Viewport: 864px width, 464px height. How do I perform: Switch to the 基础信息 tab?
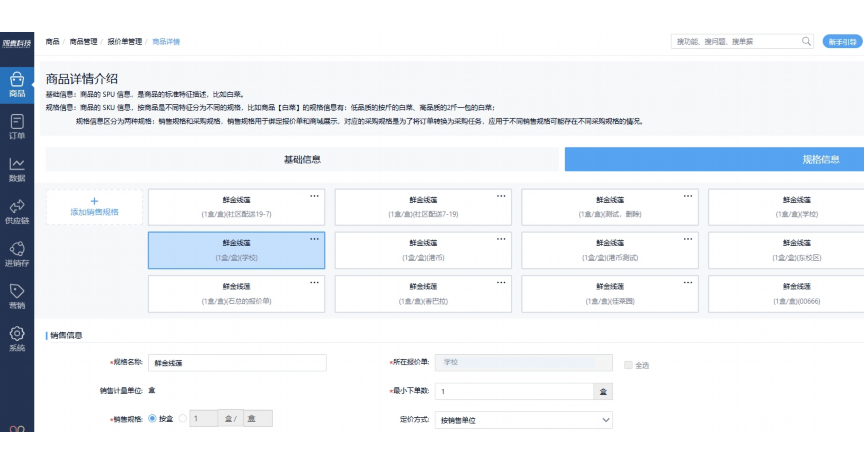pos(302,159)
